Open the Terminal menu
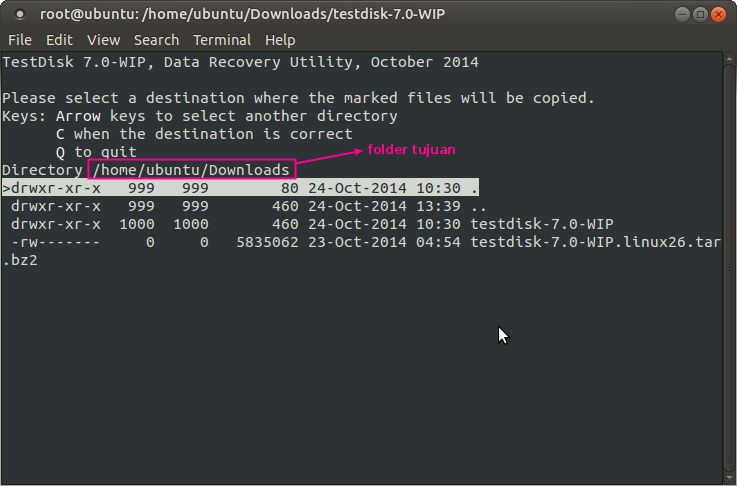 tap(222, 40)
